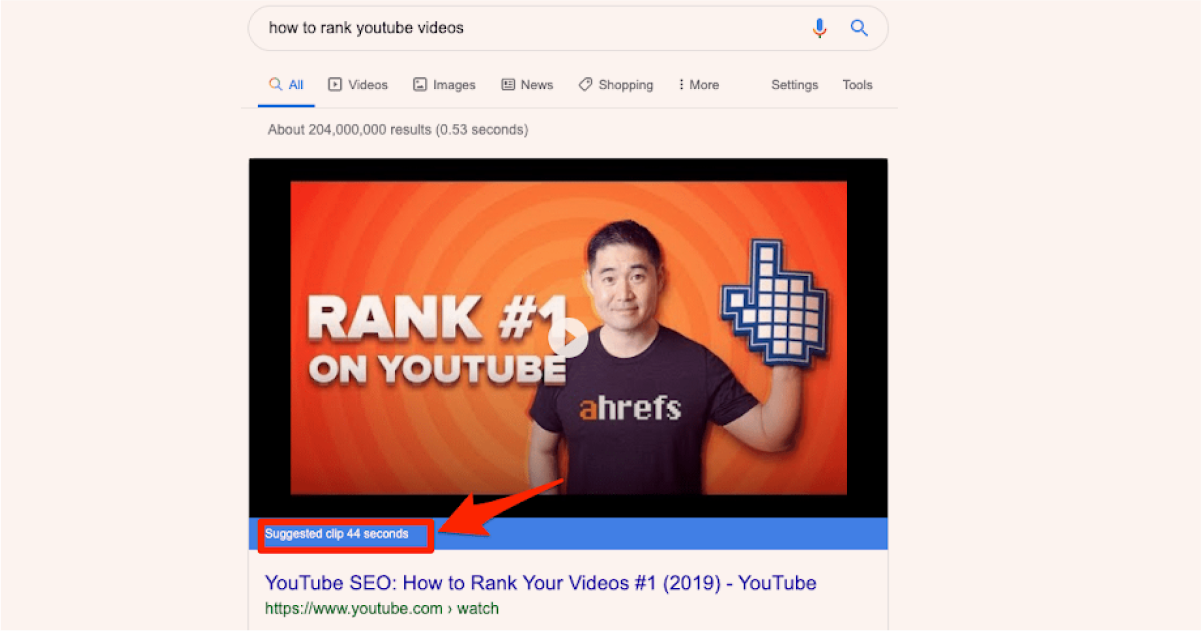Click the Shopping tab tag icon
1201x631 pixels.
[x=585, y=85]
